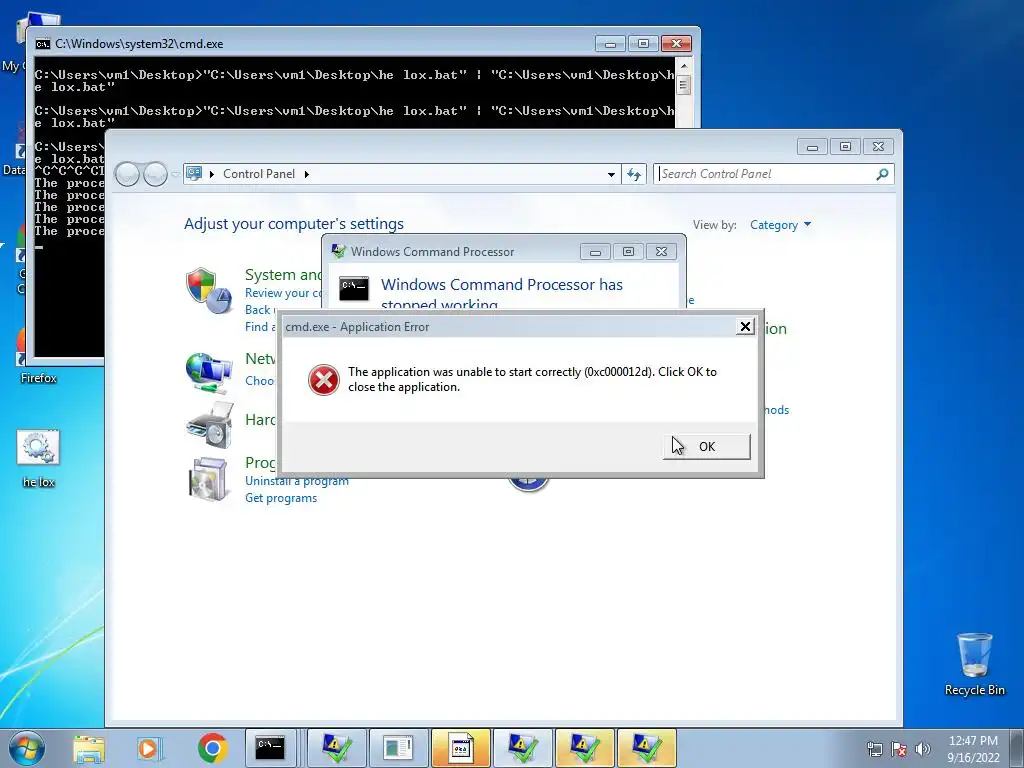1024x768 pixels.
Task: Open the Network and Internet globe icon
Action: [x=208, y=372]
